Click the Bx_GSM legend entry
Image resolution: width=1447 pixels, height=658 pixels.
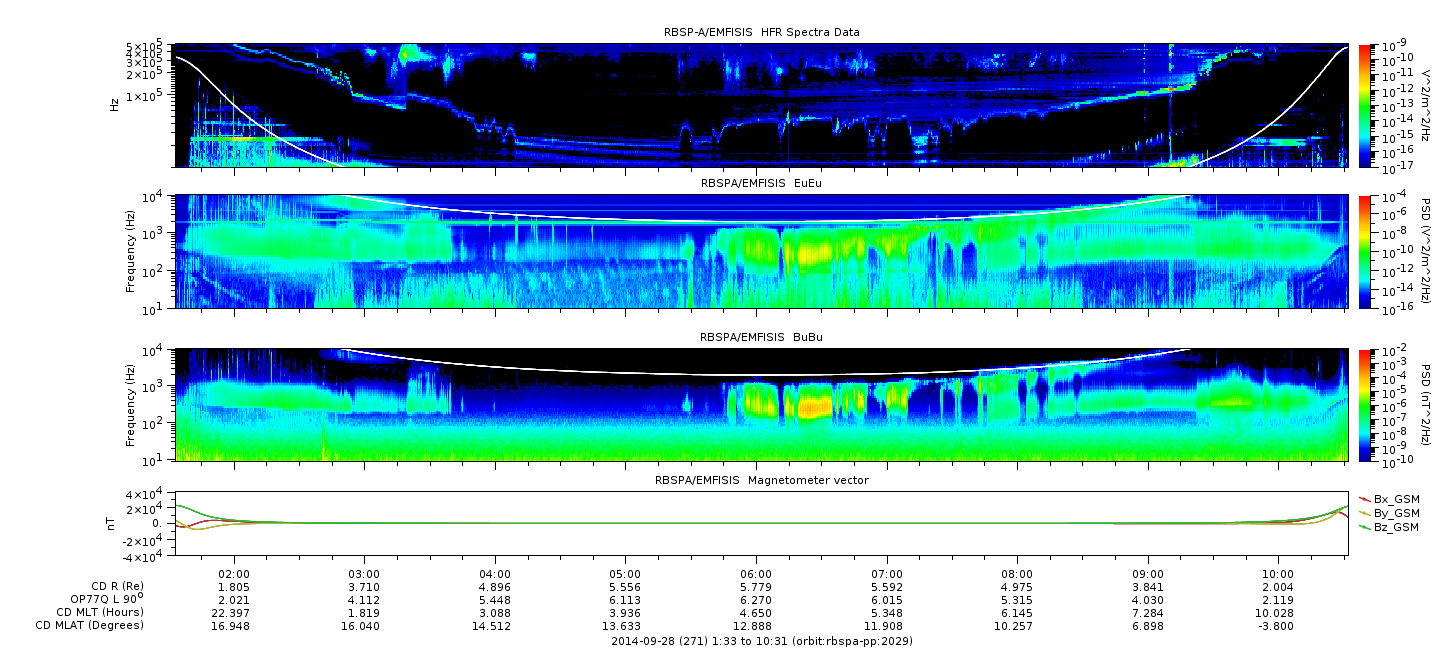point(1395,499)
